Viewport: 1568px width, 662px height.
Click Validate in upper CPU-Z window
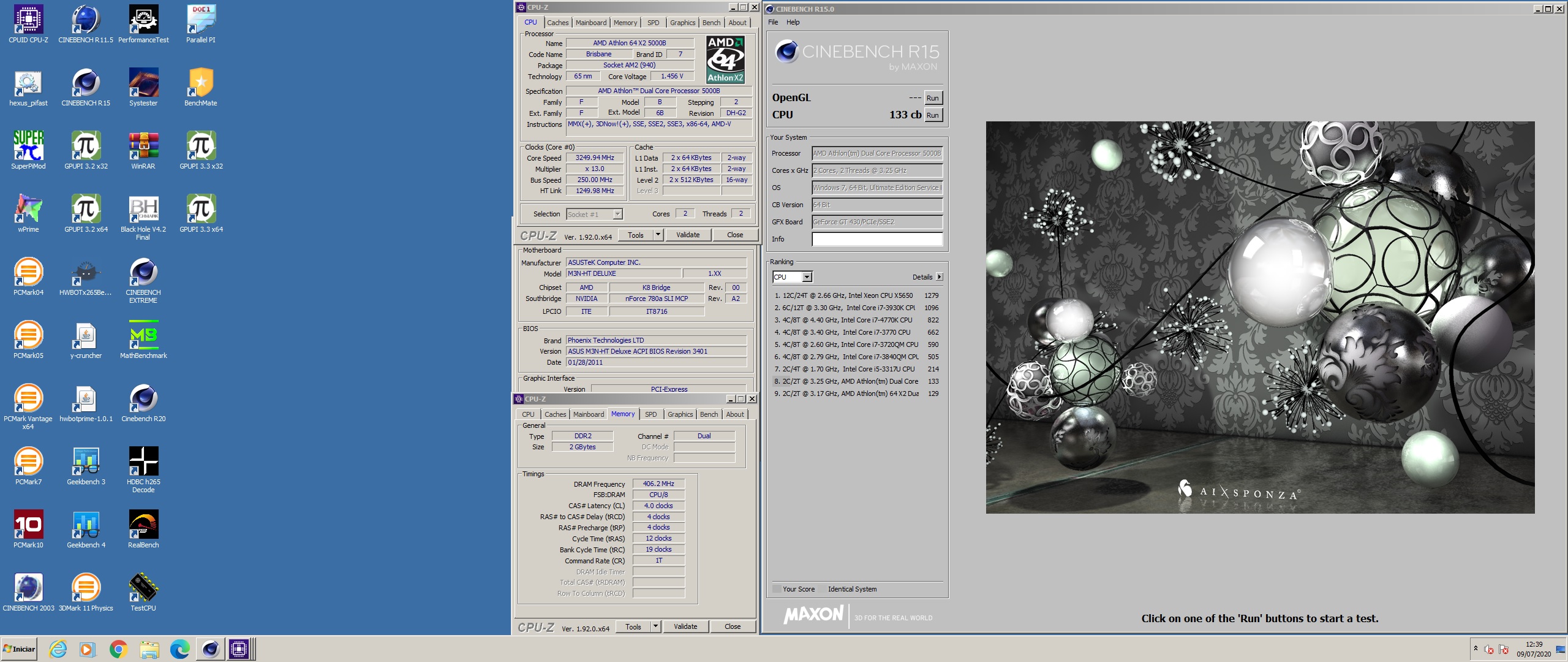click(x=688, y=235)
